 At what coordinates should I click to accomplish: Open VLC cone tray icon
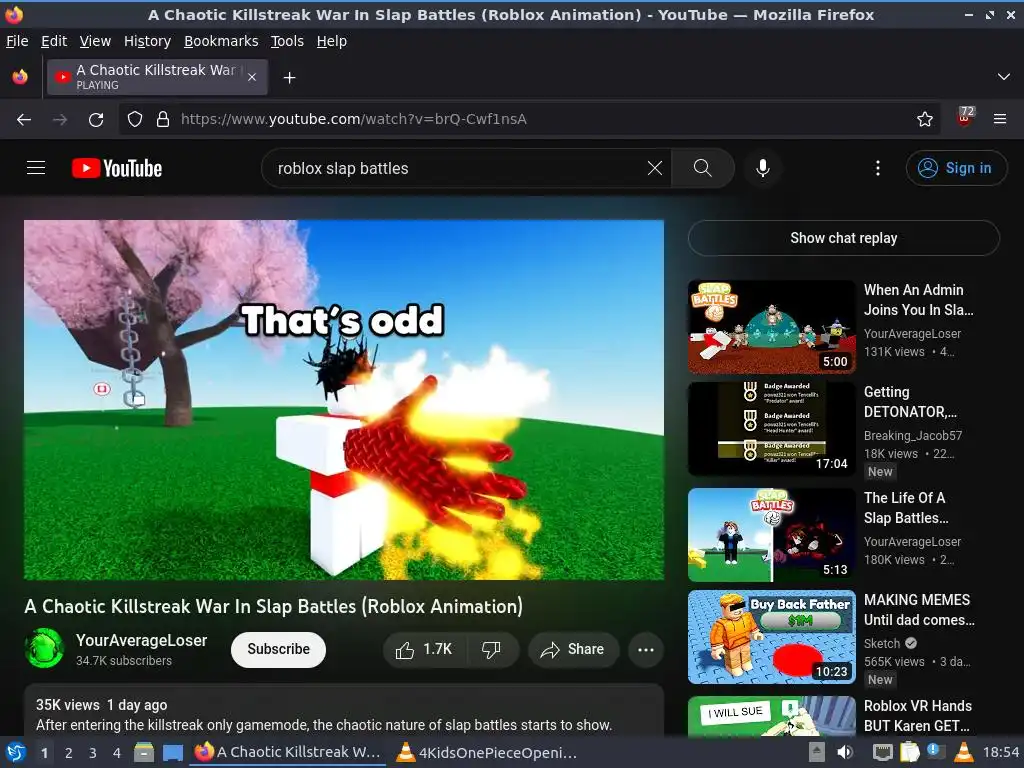tap(963, 752)
